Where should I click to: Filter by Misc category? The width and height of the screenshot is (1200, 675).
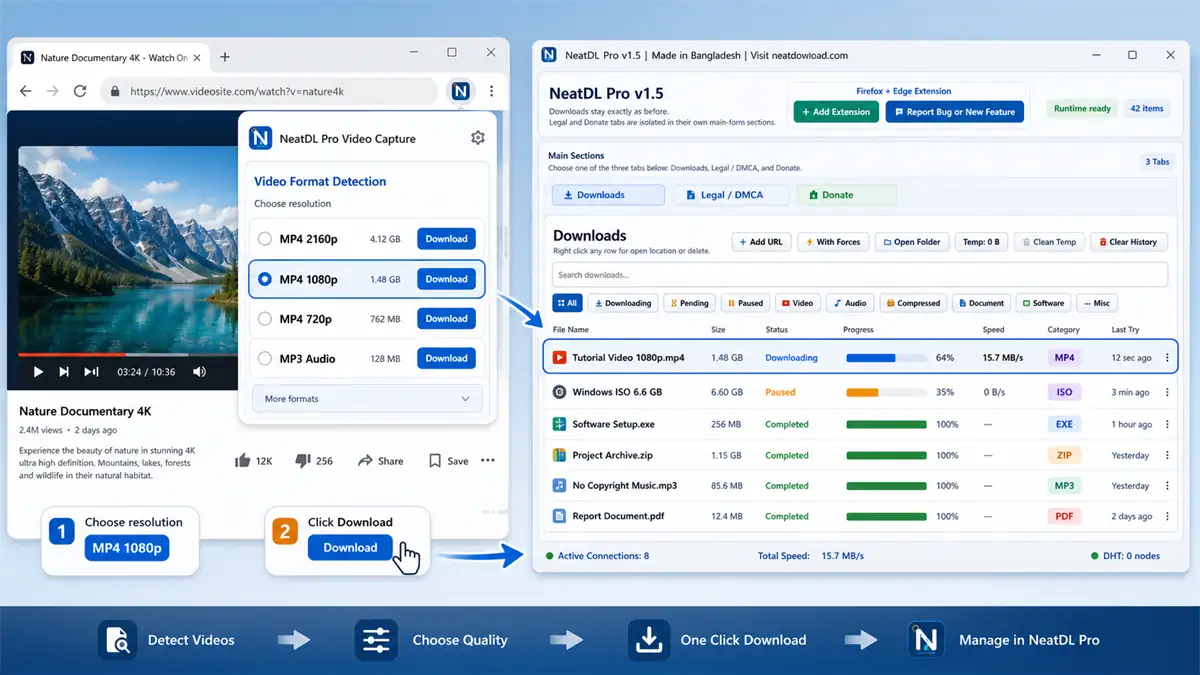coord(1097,303)
